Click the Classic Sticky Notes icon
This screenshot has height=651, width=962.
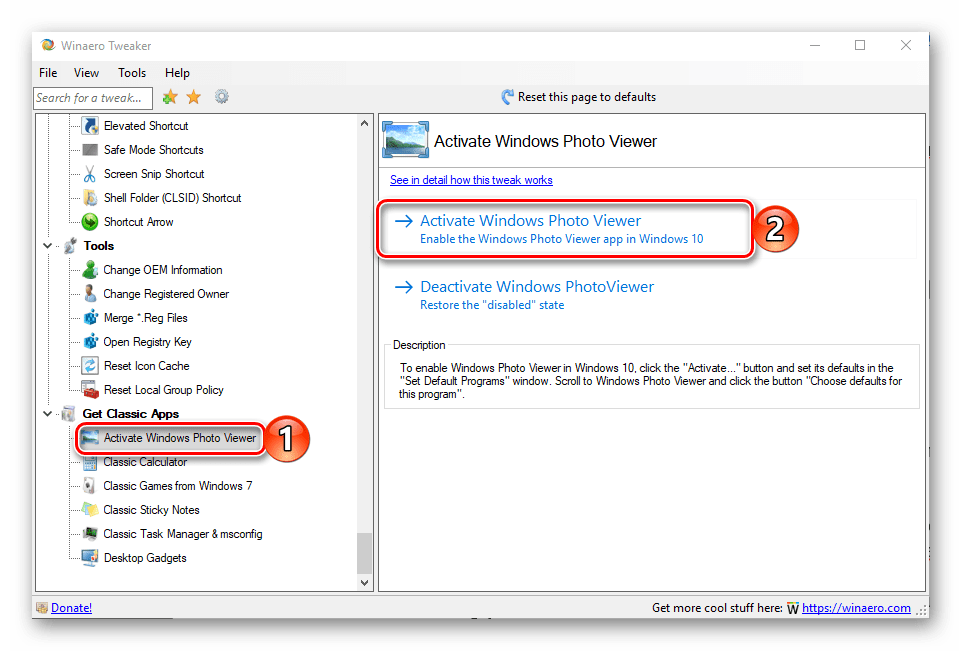[90, 510]
